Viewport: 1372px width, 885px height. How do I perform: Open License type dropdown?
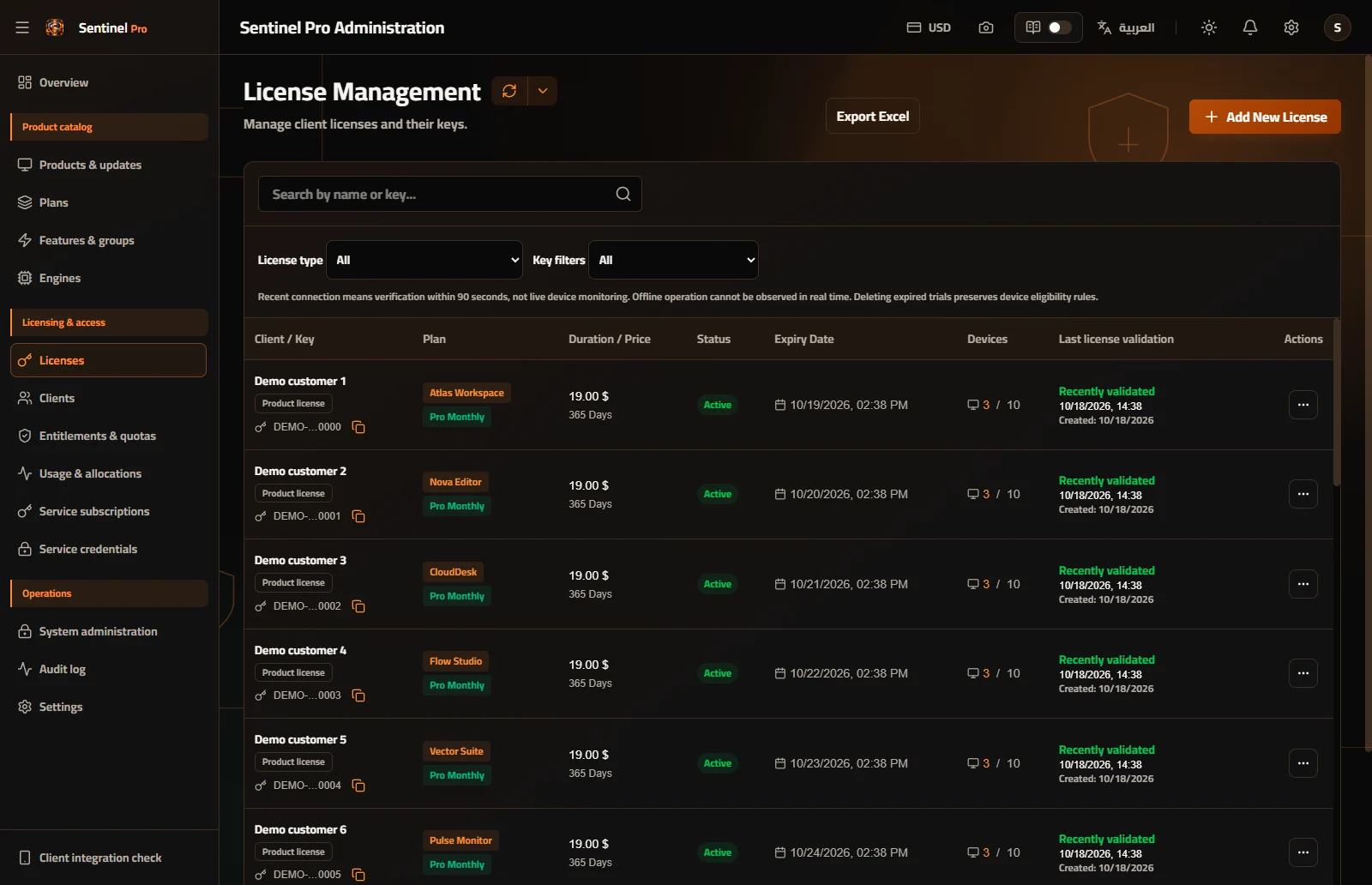(424, 260)
